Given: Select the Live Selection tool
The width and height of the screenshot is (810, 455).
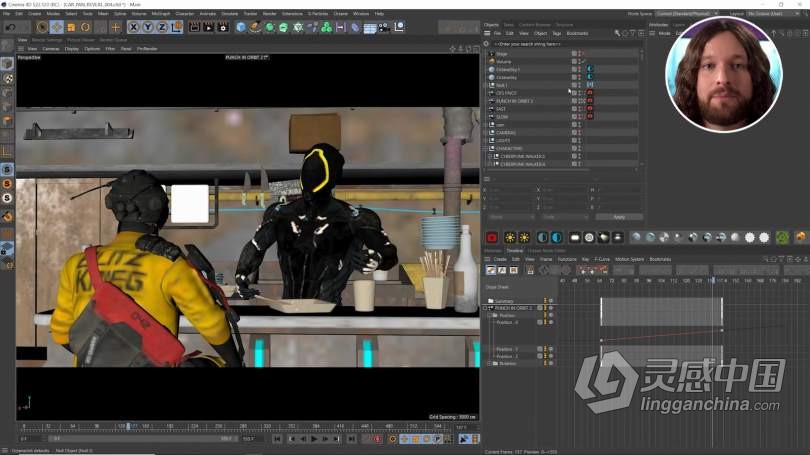Looking at the screenshot, I should point(42,27).
